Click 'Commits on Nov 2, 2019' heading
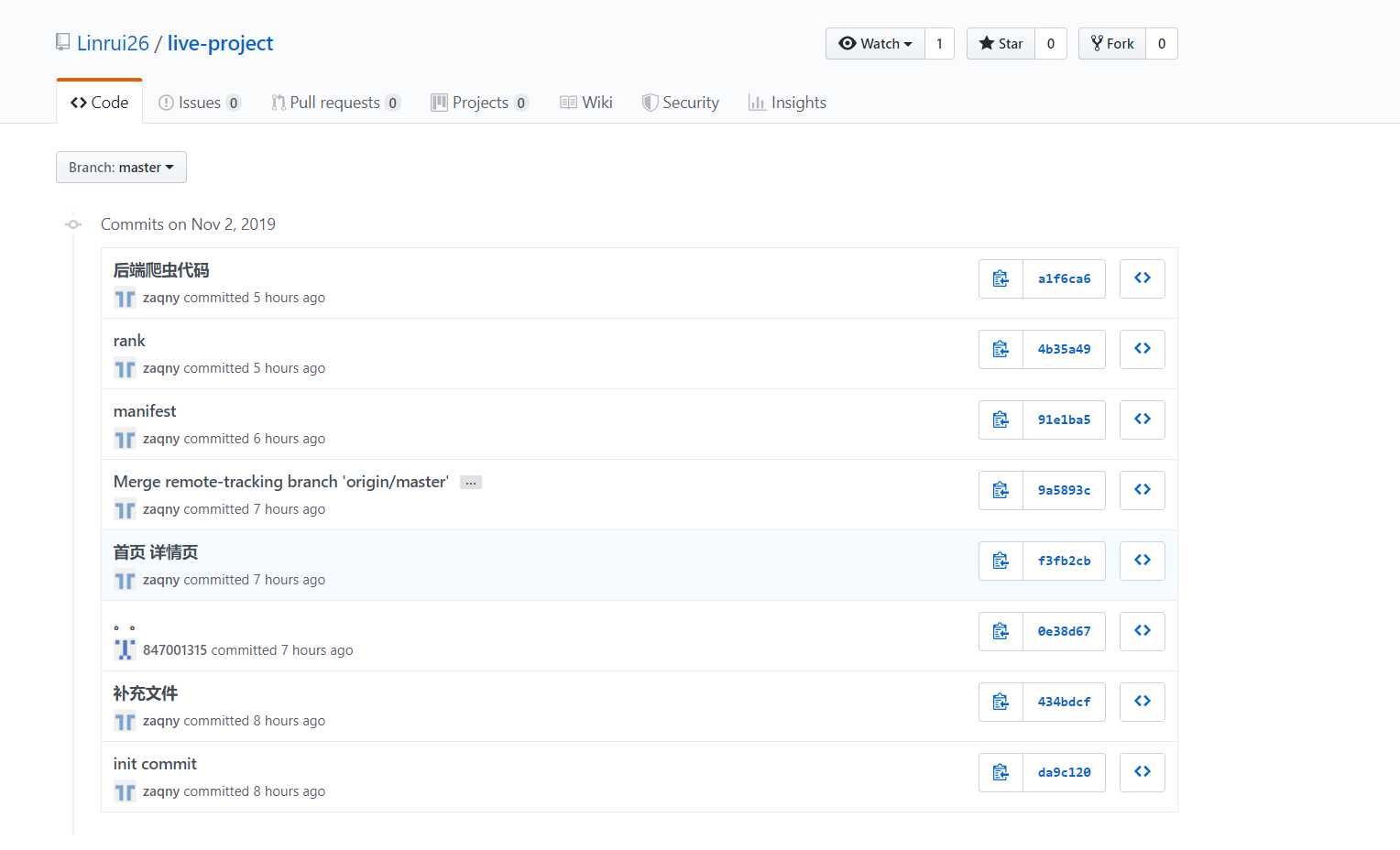This screenshot has height=850, width=1400. click(x=188, y=224)
